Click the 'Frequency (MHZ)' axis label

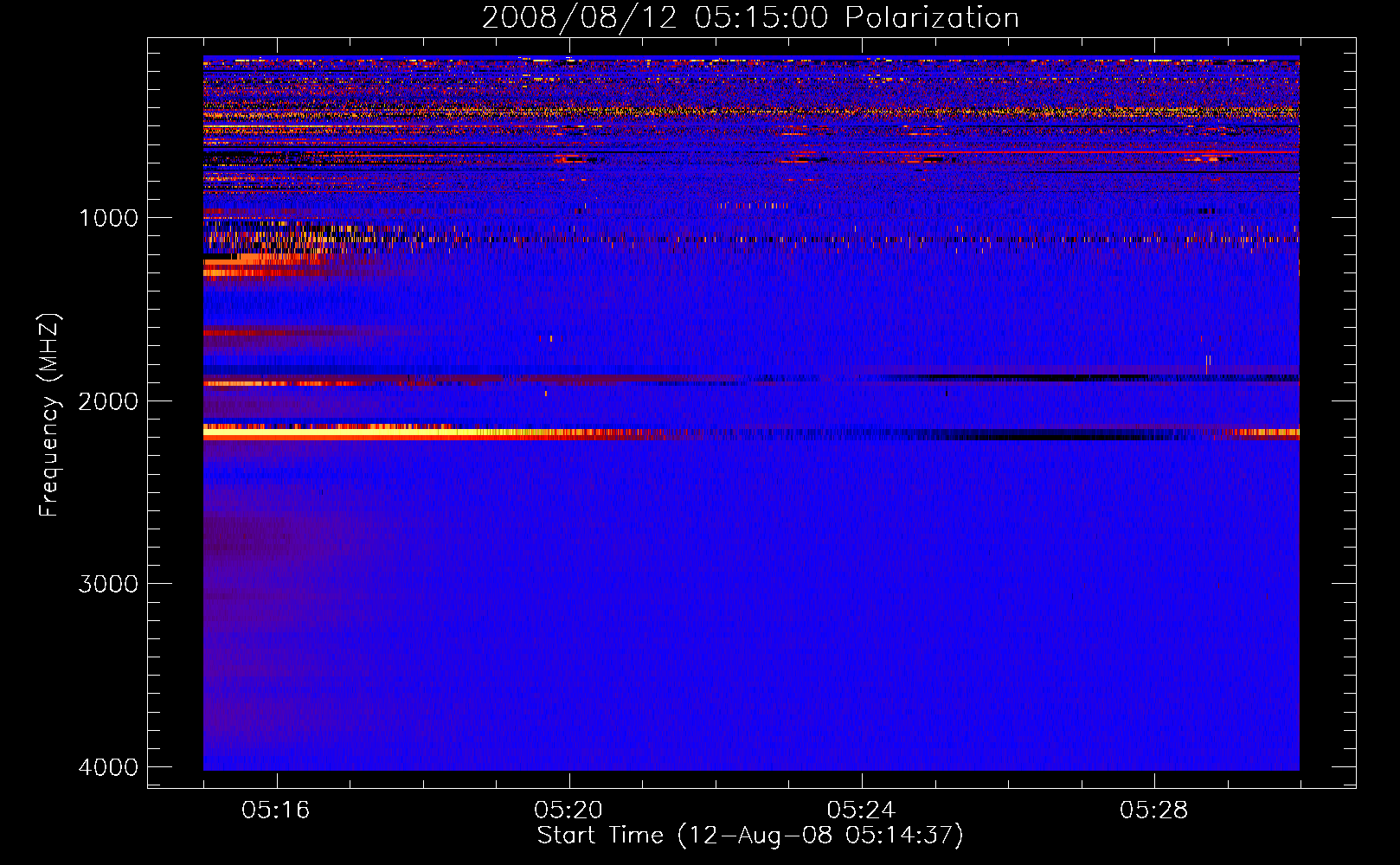click(50, 415)
